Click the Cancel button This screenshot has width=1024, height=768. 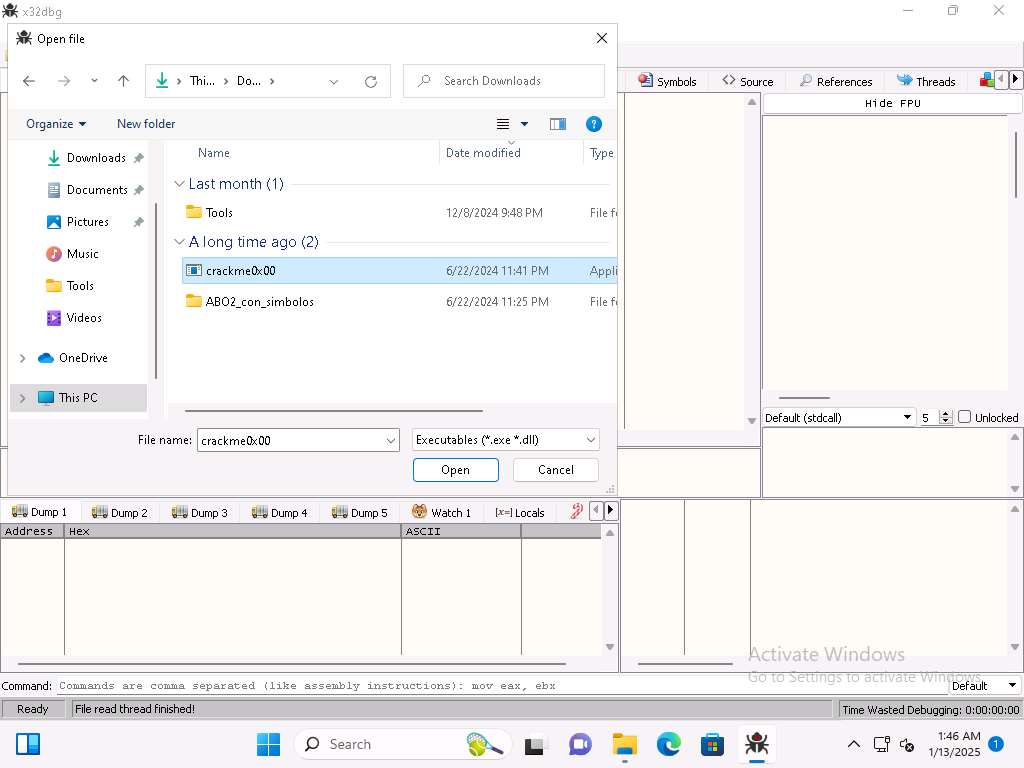[555, 470]
